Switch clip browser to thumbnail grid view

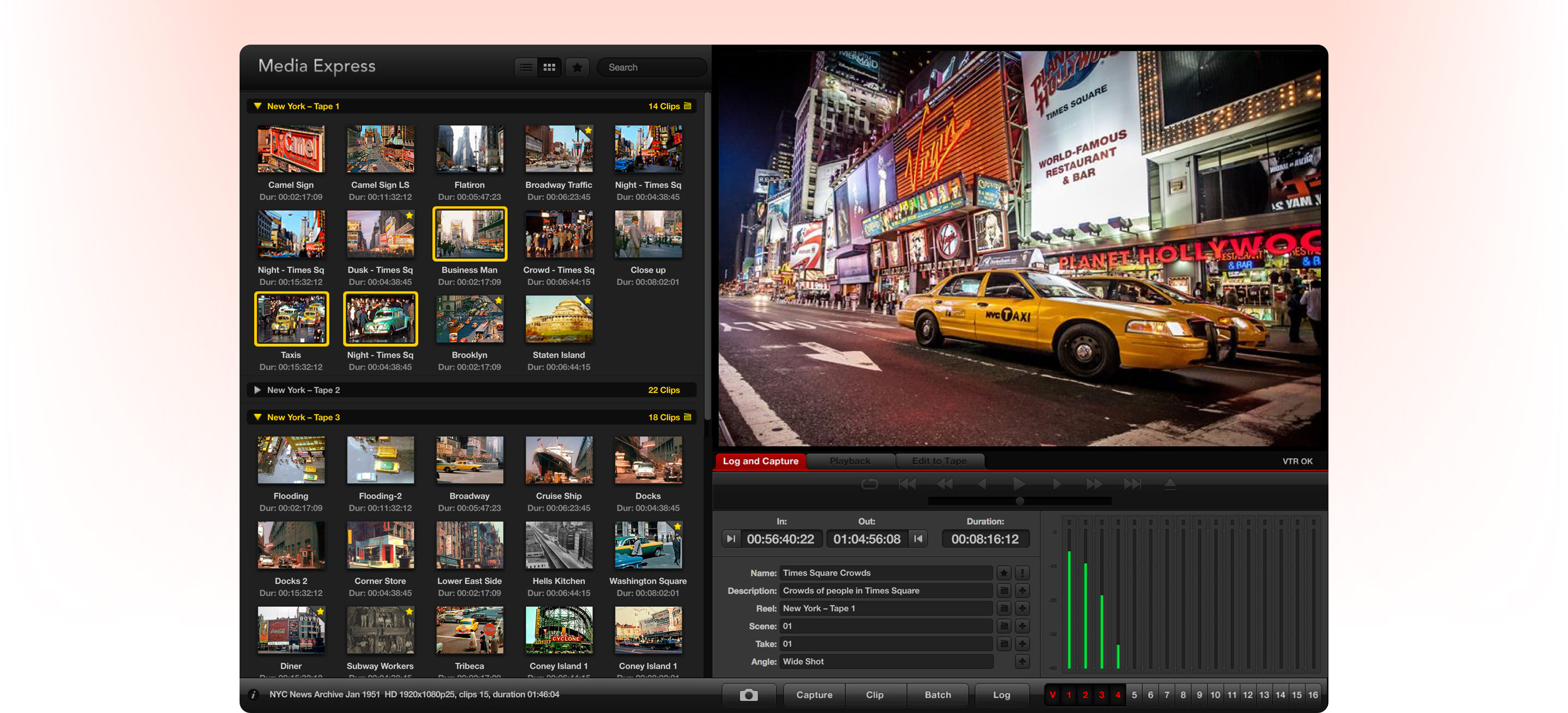point(549,67)
